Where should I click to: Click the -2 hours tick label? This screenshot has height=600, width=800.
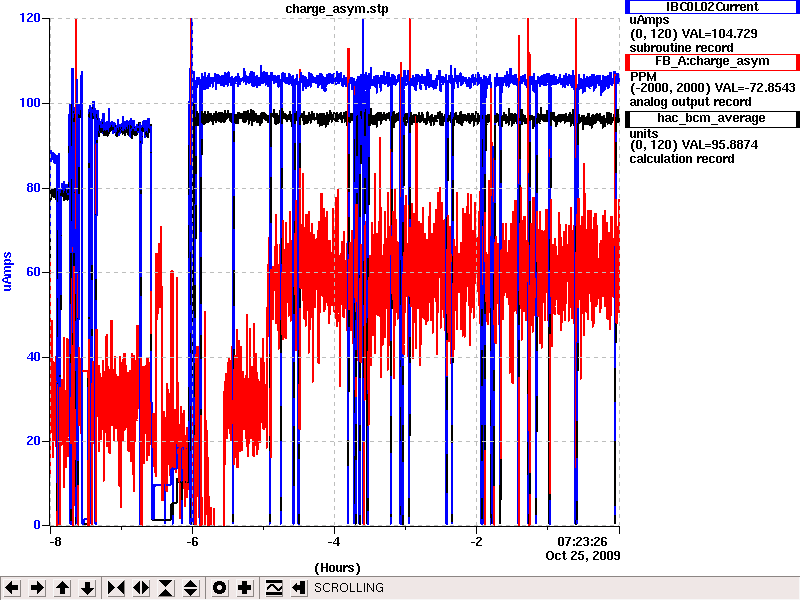(476, 541)
